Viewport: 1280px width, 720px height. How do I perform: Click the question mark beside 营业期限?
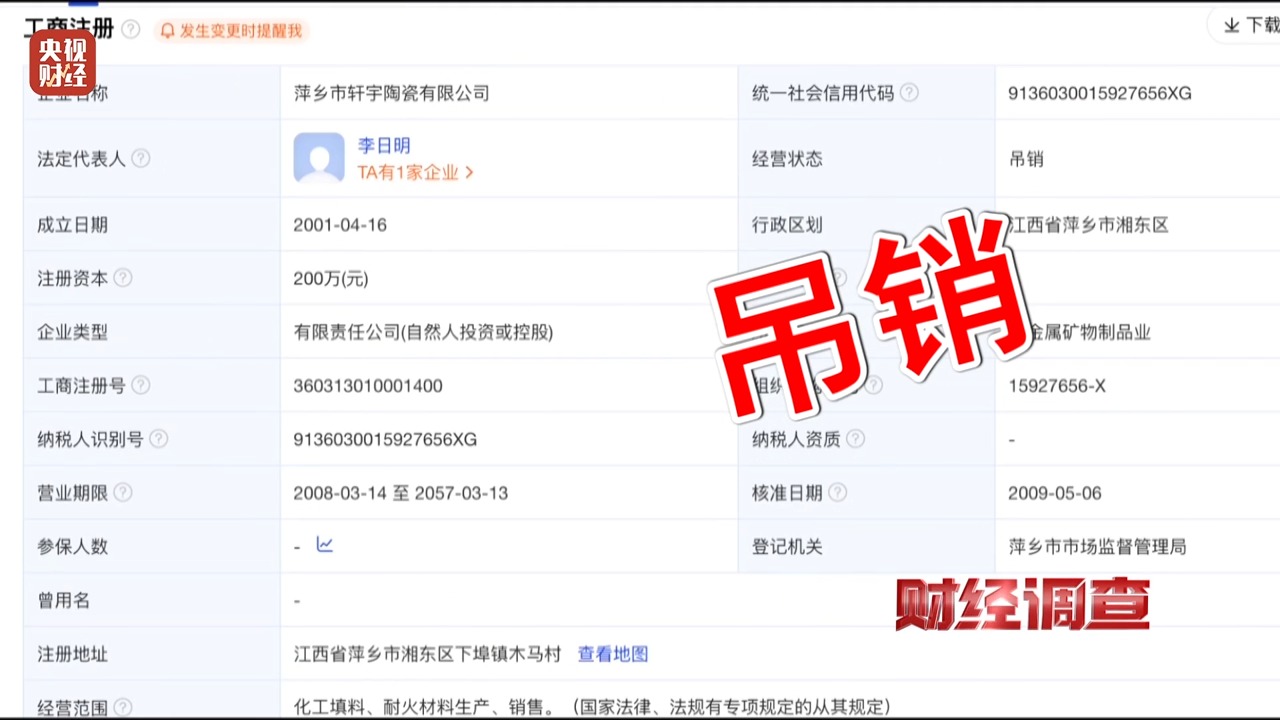click(122, 492)
